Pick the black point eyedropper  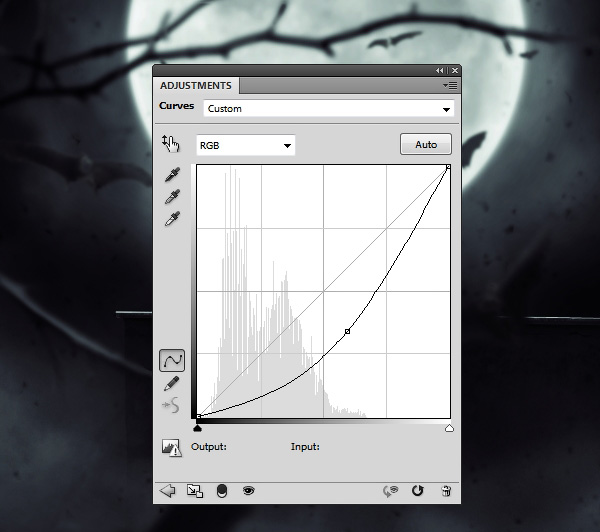[172, 175]
